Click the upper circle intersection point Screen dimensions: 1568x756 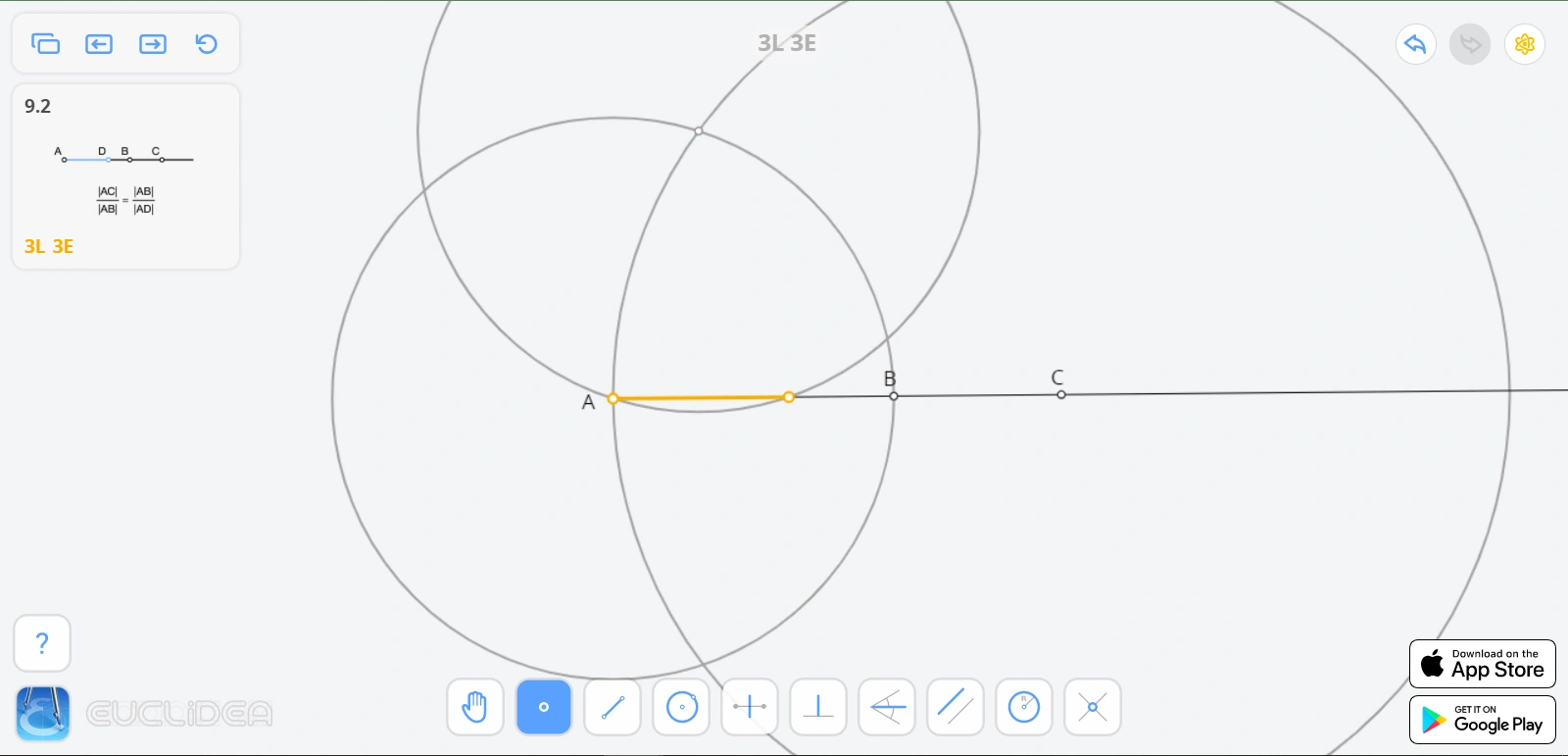[699, 130]
